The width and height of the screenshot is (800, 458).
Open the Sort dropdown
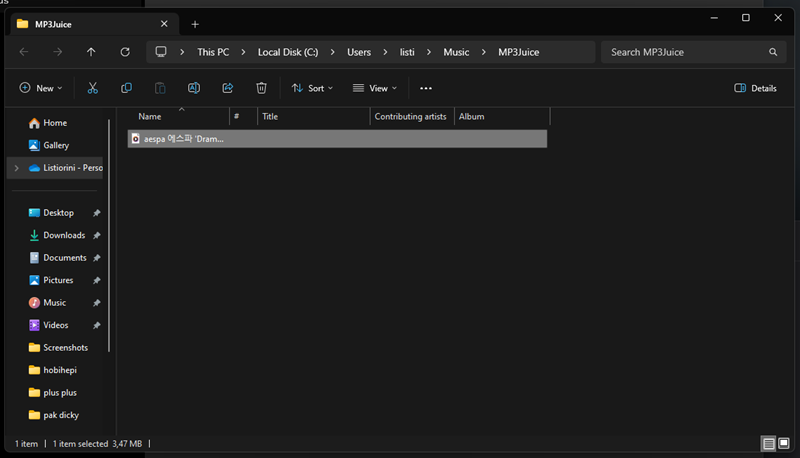pos(312,88)
